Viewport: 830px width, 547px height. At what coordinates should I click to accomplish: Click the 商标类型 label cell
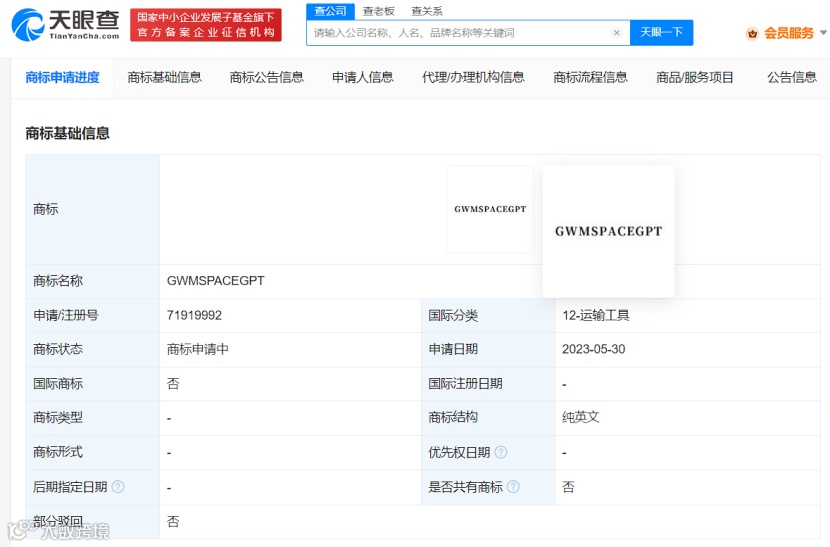click(x=93, y=417)
